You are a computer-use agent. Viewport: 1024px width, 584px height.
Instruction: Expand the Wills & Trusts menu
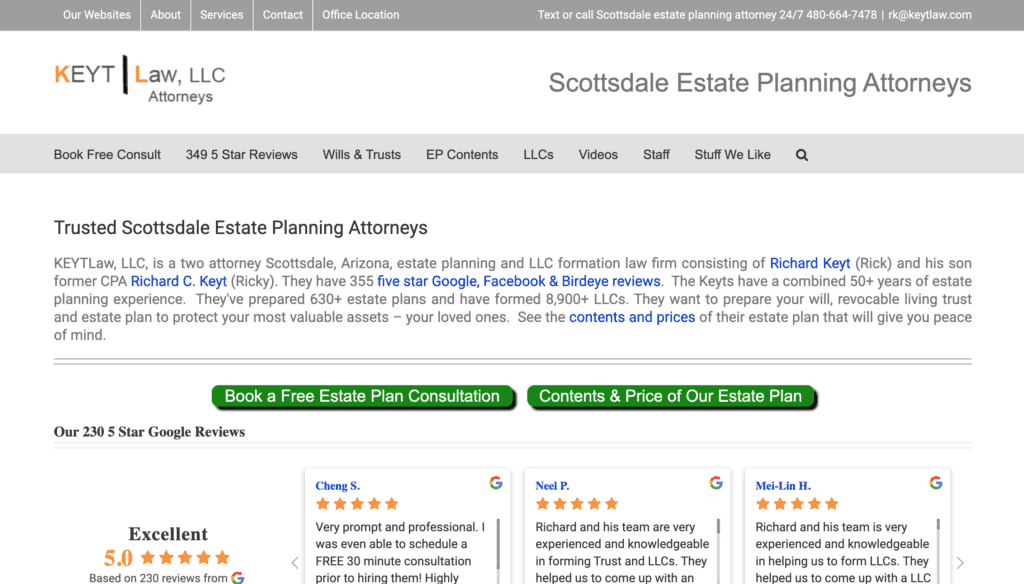pyautogui.click(x=361, y=155)
